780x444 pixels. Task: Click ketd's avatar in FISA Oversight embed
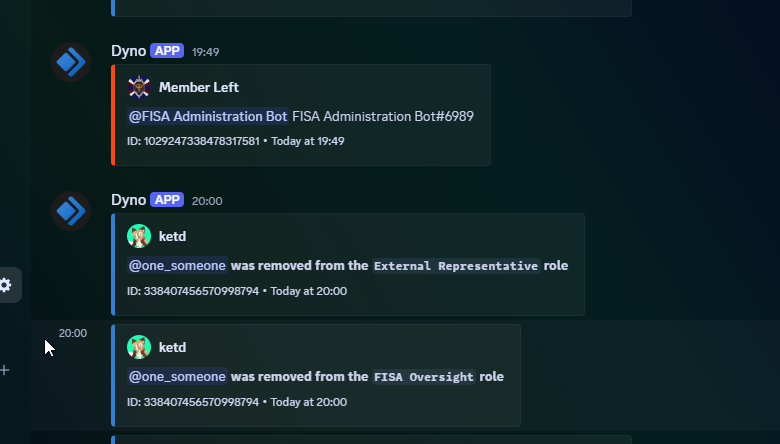click(139, 347)
